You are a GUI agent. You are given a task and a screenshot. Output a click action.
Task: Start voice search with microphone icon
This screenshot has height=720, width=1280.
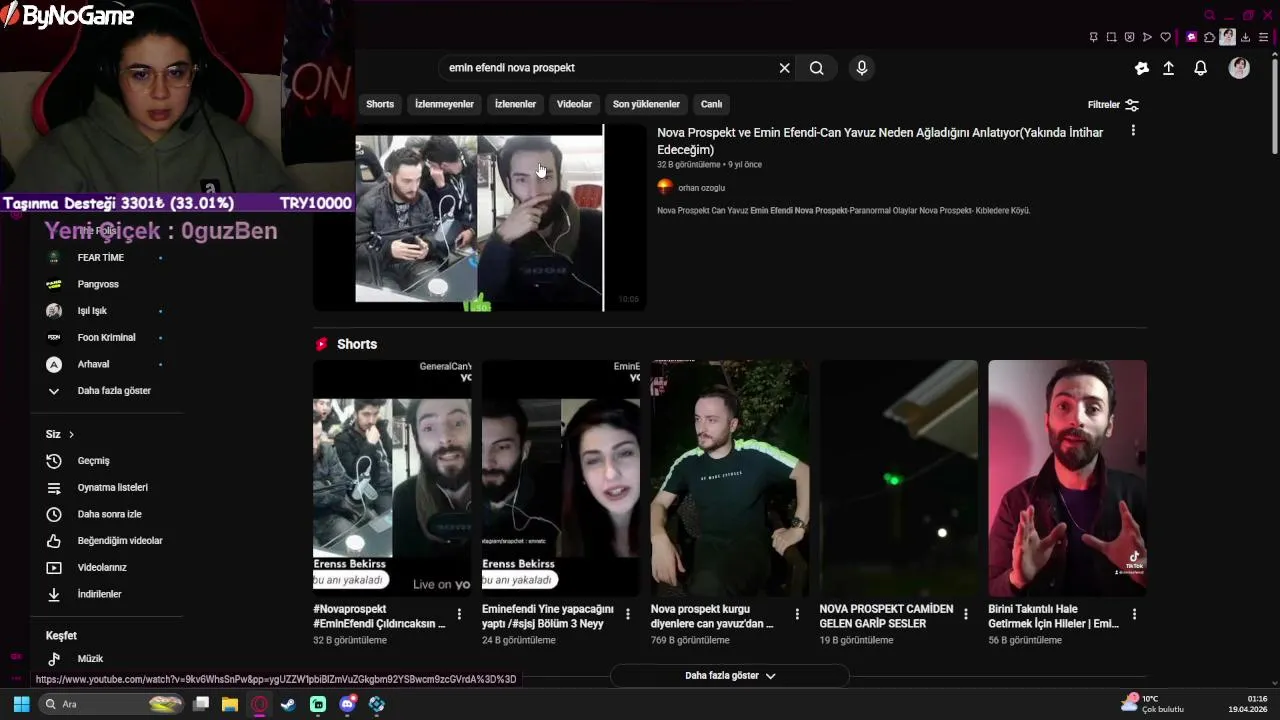click(x=862, y=68)
